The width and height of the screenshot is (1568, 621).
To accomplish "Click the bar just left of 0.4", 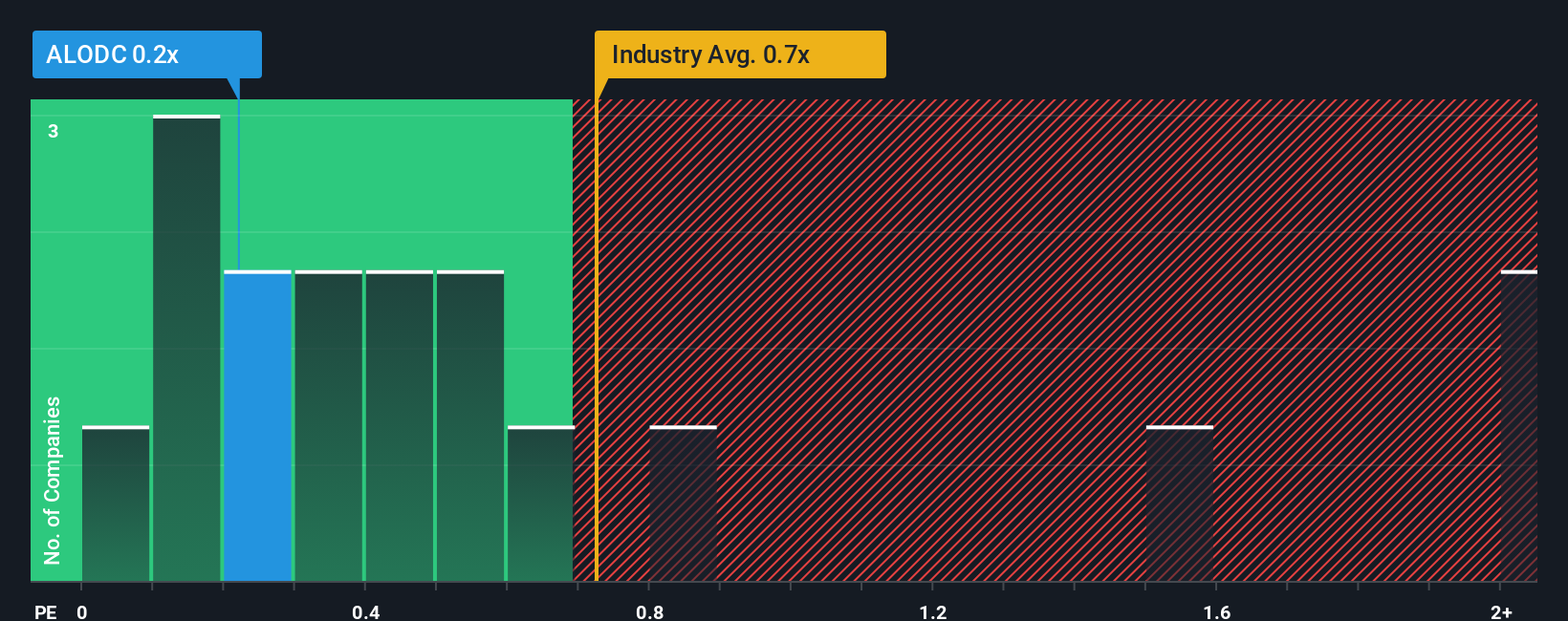I will pos(329,426).
